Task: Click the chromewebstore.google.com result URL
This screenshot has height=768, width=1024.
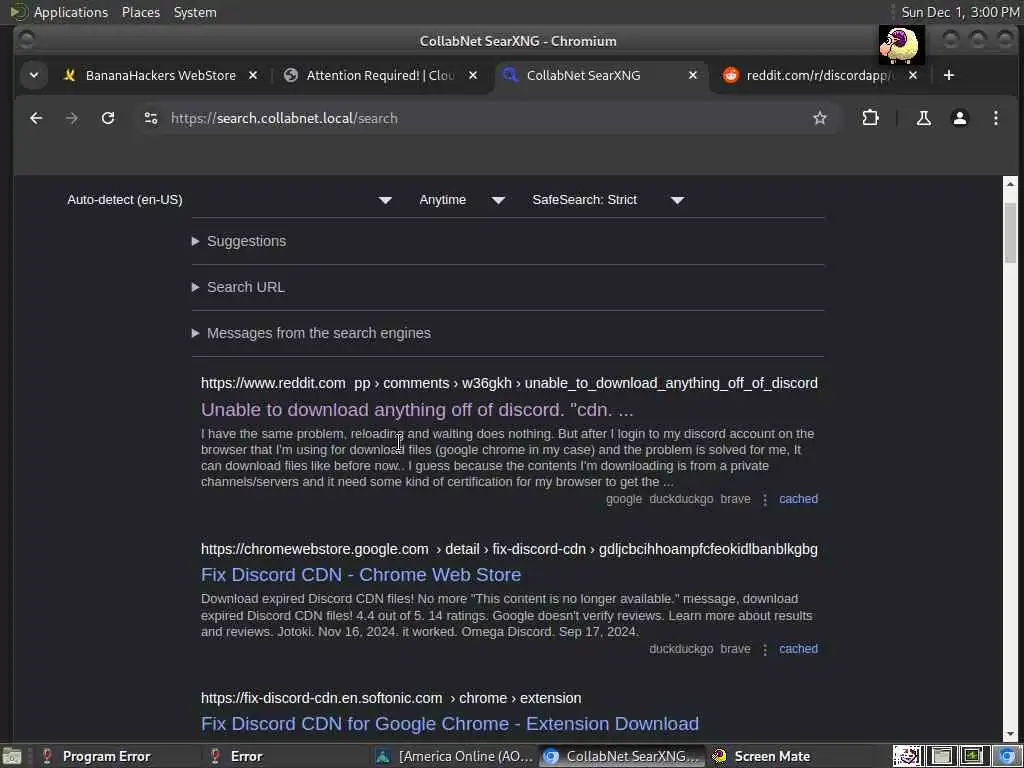Action: 509,549
